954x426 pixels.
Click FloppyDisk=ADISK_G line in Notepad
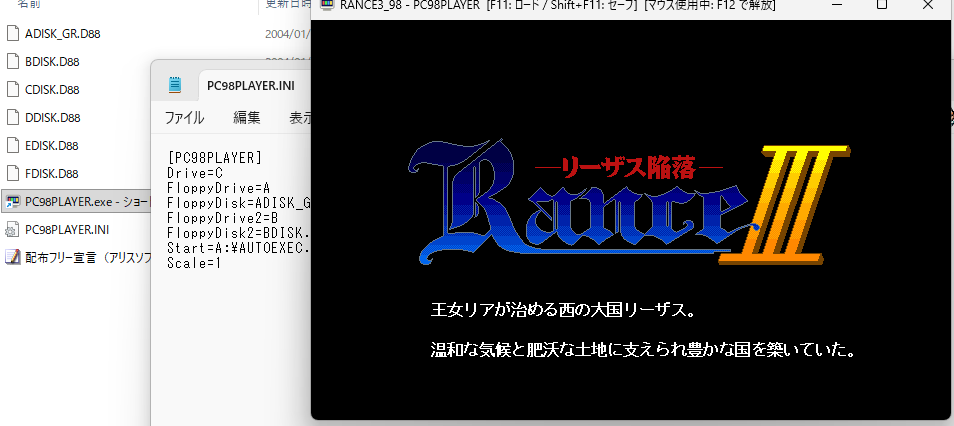(x=239, y=203)
